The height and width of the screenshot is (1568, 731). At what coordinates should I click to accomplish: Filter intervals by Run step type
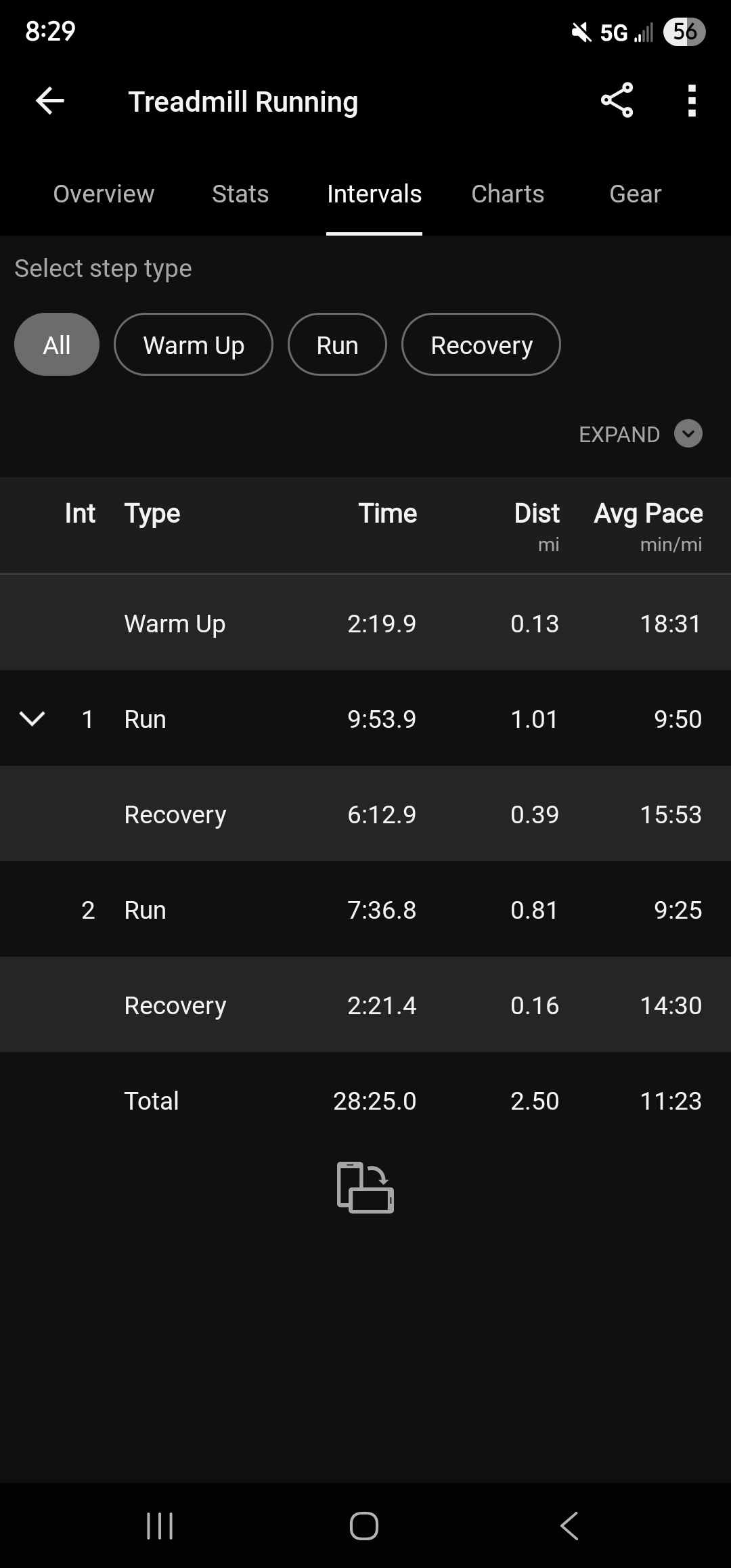point(337,345)
